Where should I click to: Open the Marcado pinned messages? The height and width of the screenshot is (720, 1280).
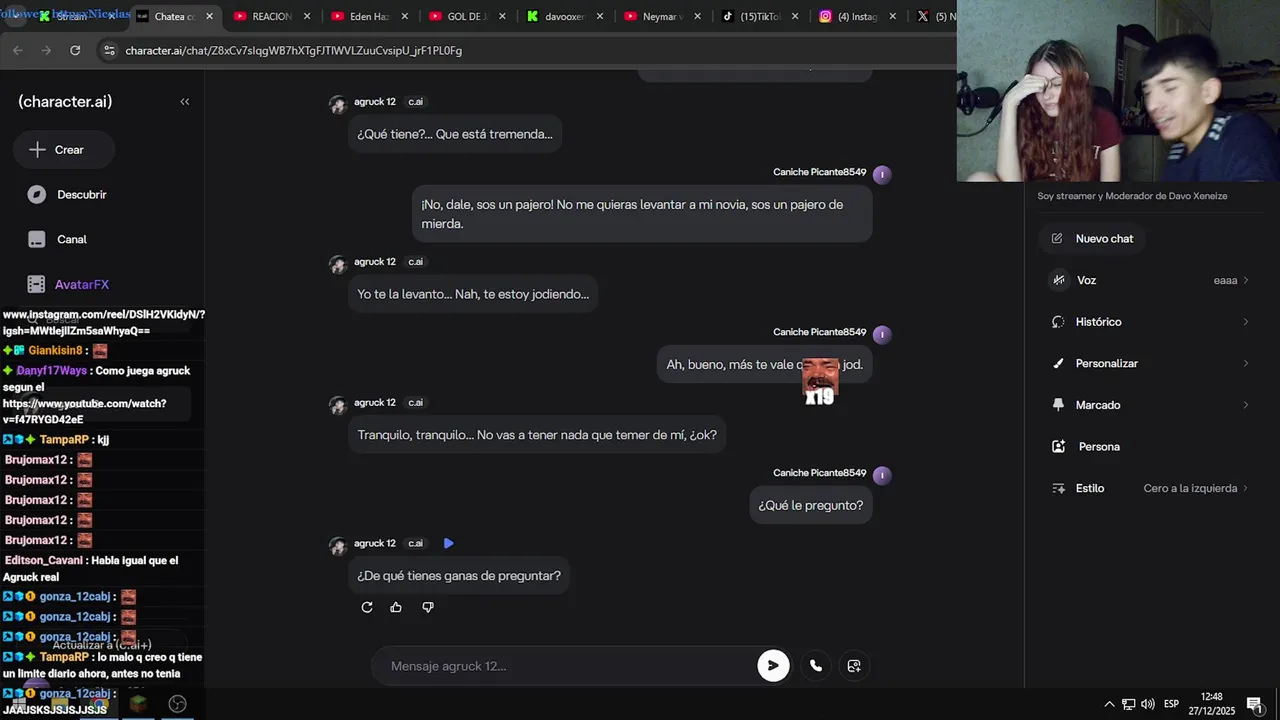1149,405
